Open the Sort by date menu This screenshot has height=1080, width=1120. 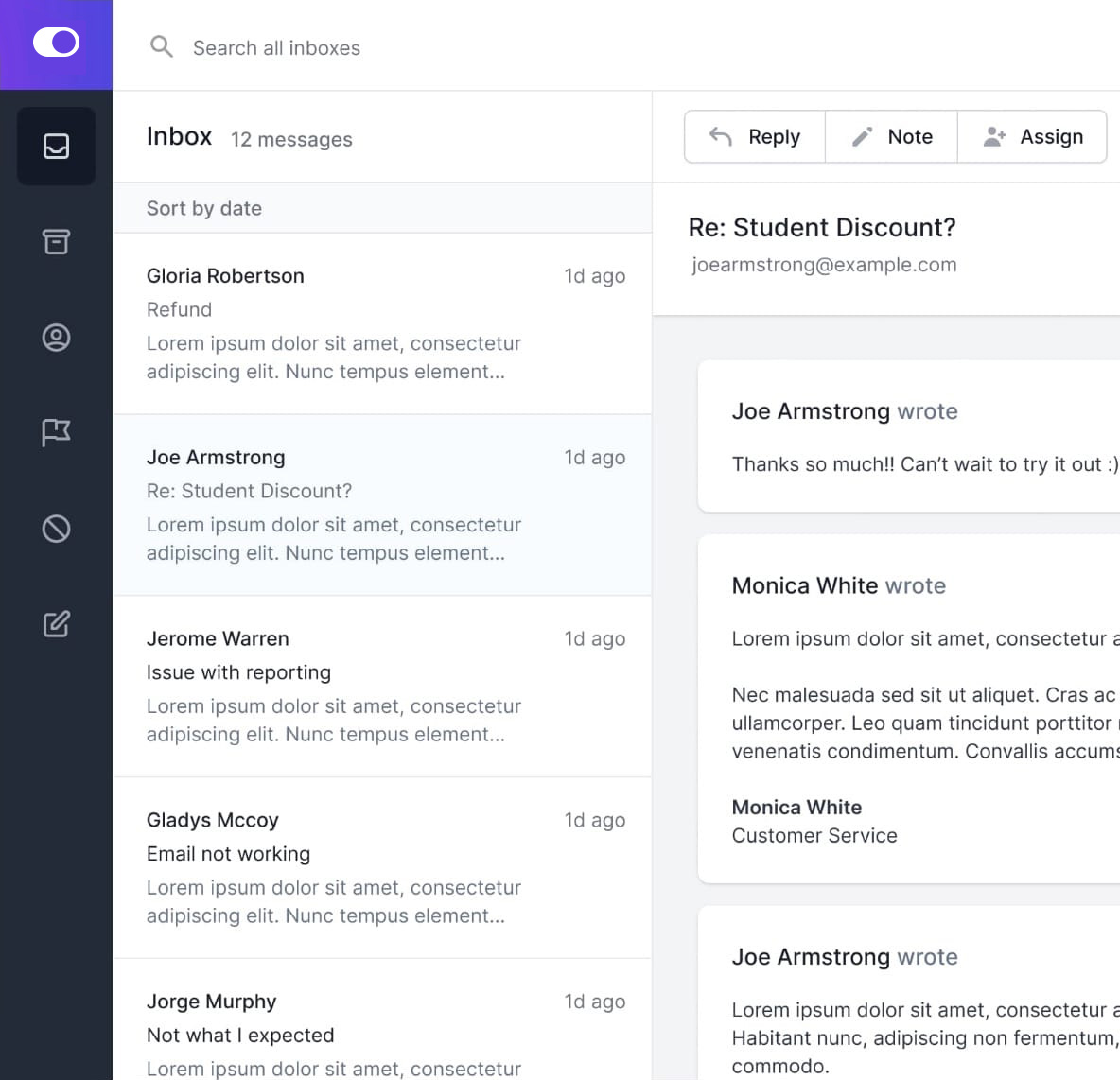pyautogui.click(x=204, y=208)
